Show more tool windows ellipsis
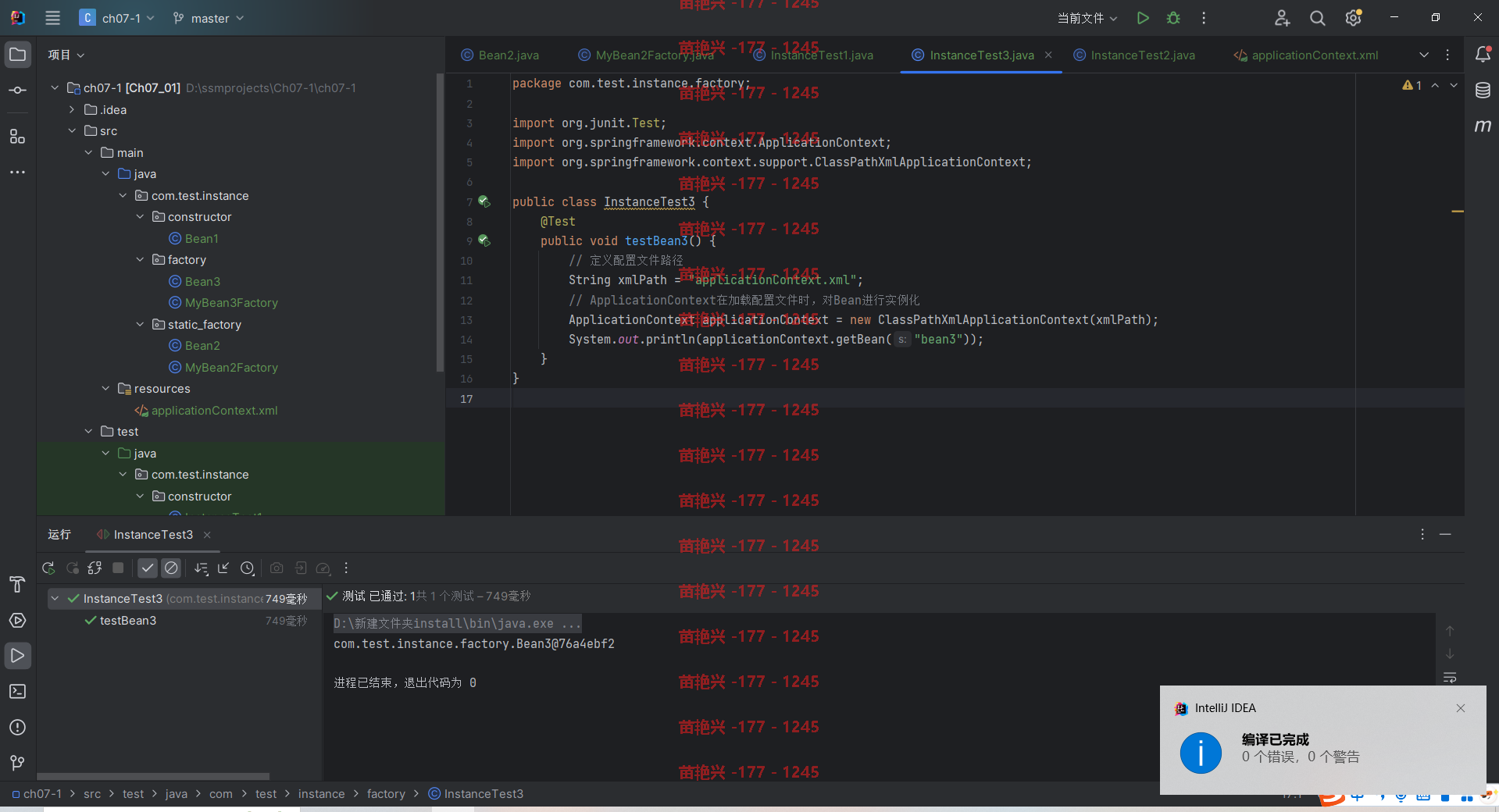This screenshot has height=812, width=1499. tap(17, 172)
